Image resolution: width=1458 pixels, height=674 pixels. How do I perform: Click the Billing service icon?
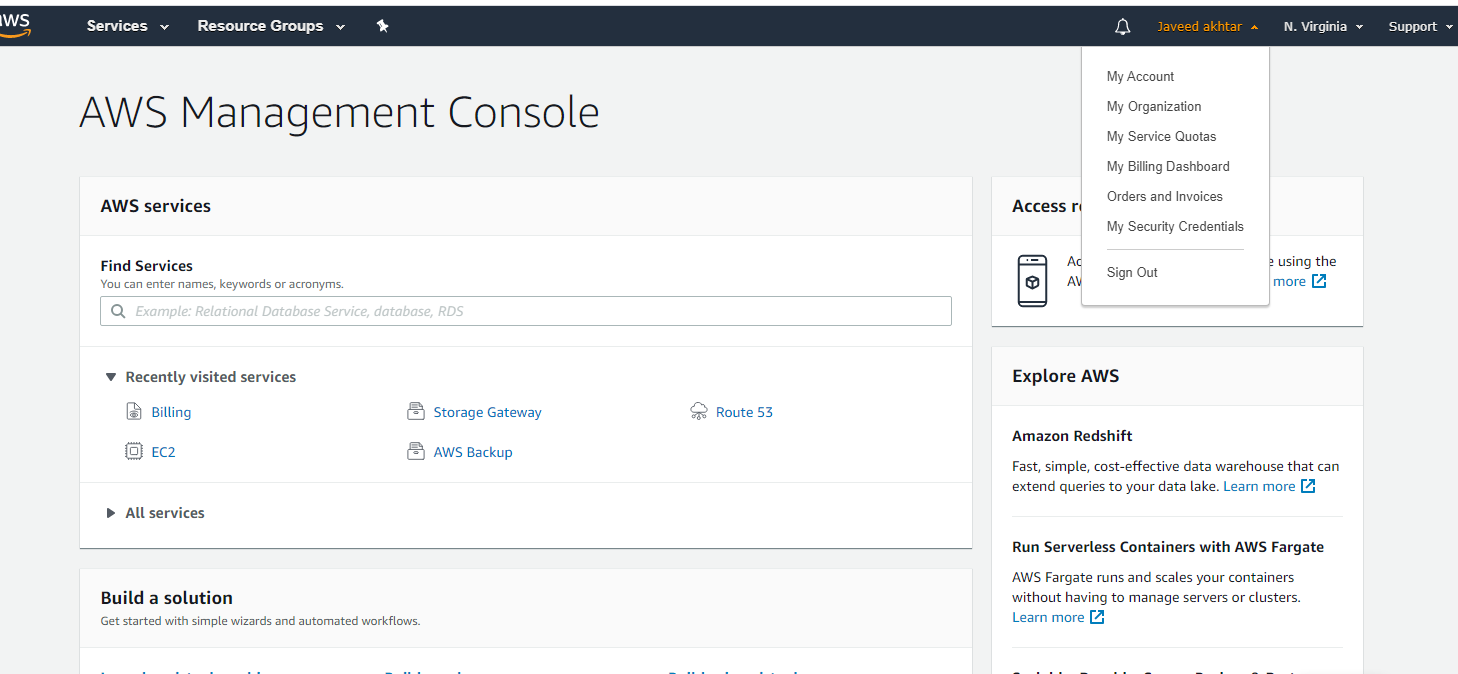pos(134,412)
